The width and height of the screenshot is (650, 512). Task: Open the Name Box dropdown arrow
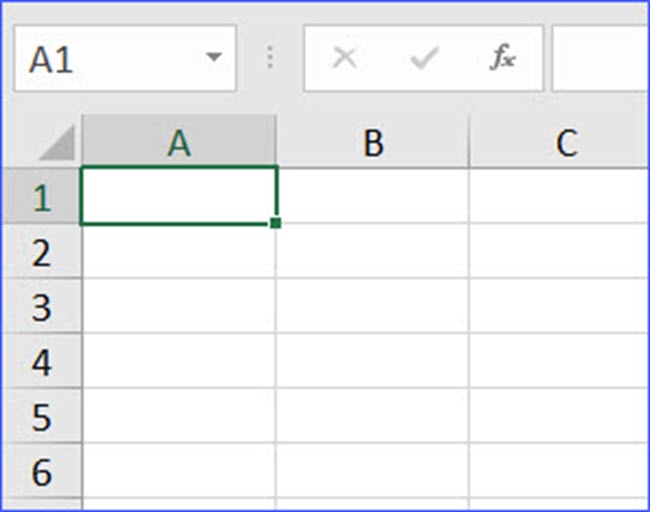pos(214,57)
